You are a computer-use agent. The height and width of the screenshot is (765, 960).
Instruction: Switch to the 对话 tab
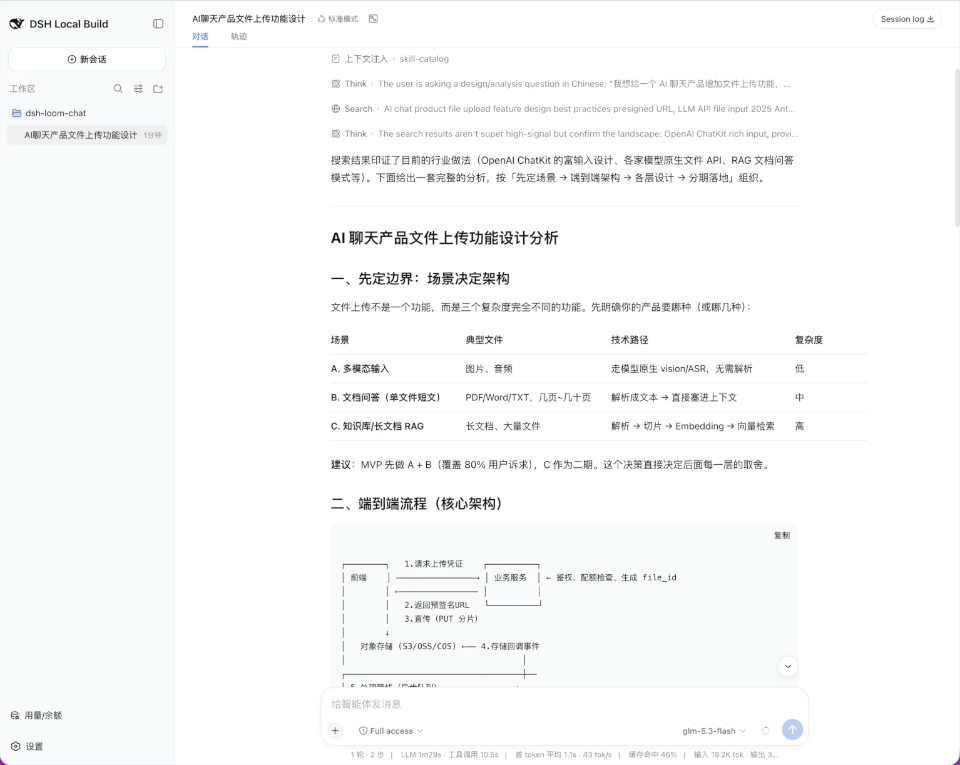[x=200, y=37]
